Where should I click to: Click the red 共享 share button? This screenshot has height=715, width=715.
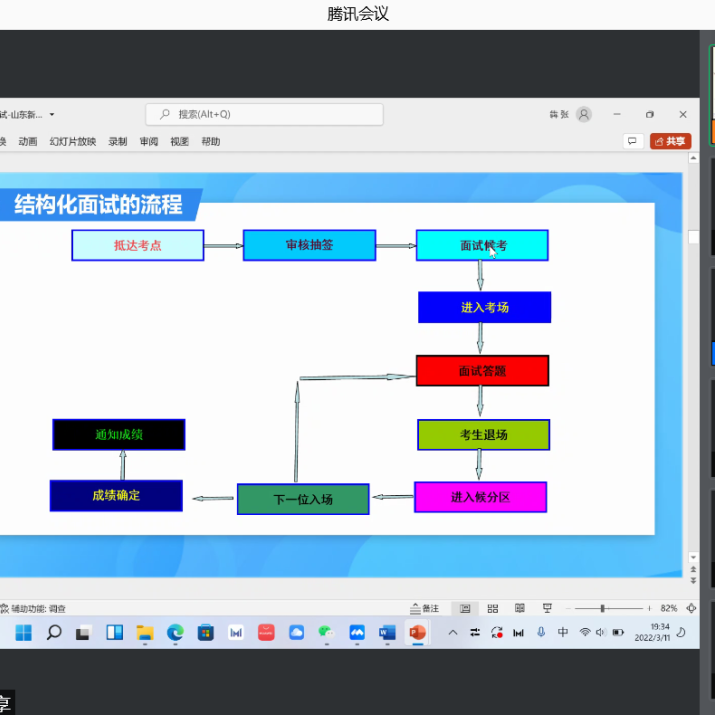pyautogui.click(x=670, y=141)
